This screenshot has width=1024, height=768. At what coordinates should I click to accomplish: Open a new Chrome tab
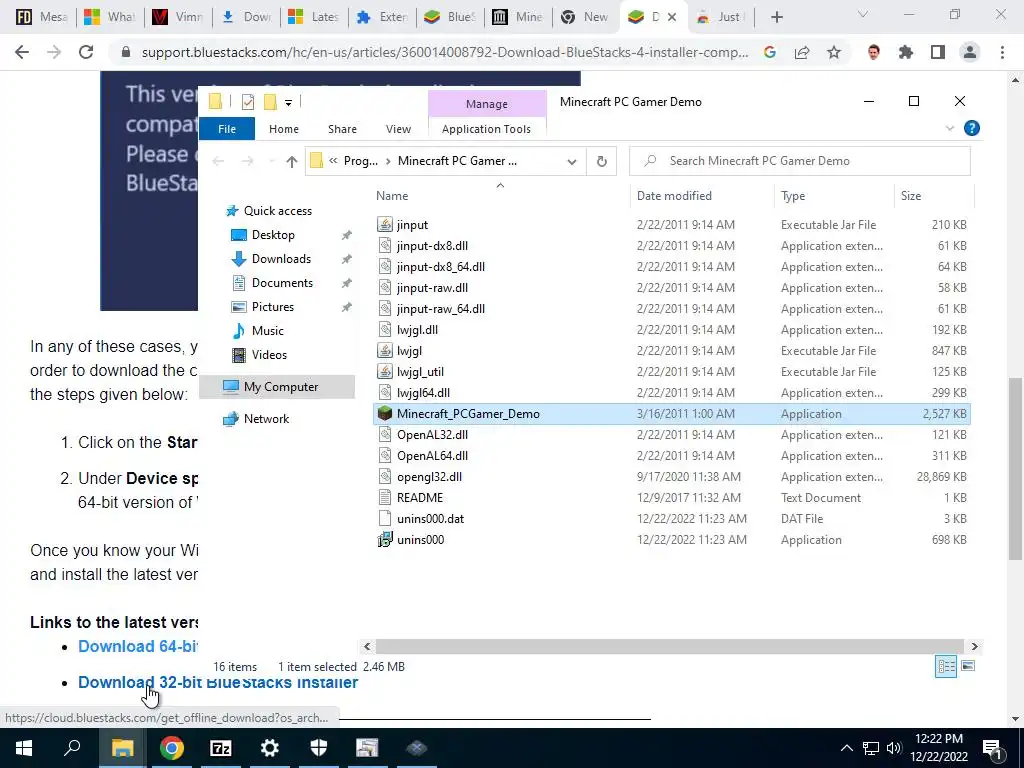[x=776, y=17]
